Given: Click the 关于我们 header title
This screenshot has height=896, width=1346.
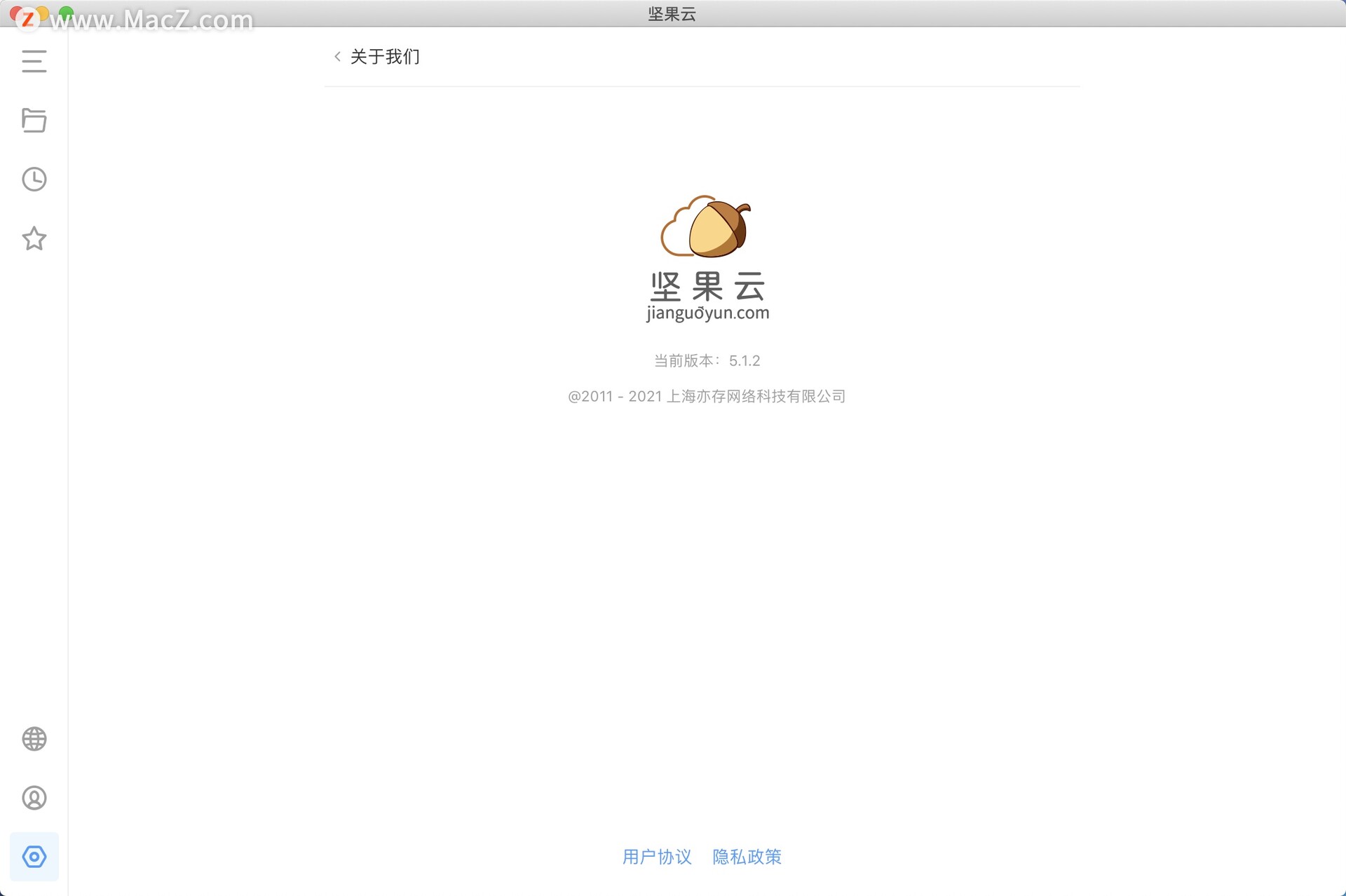Looking at the screenshot, I should click(x=385, y=57).
